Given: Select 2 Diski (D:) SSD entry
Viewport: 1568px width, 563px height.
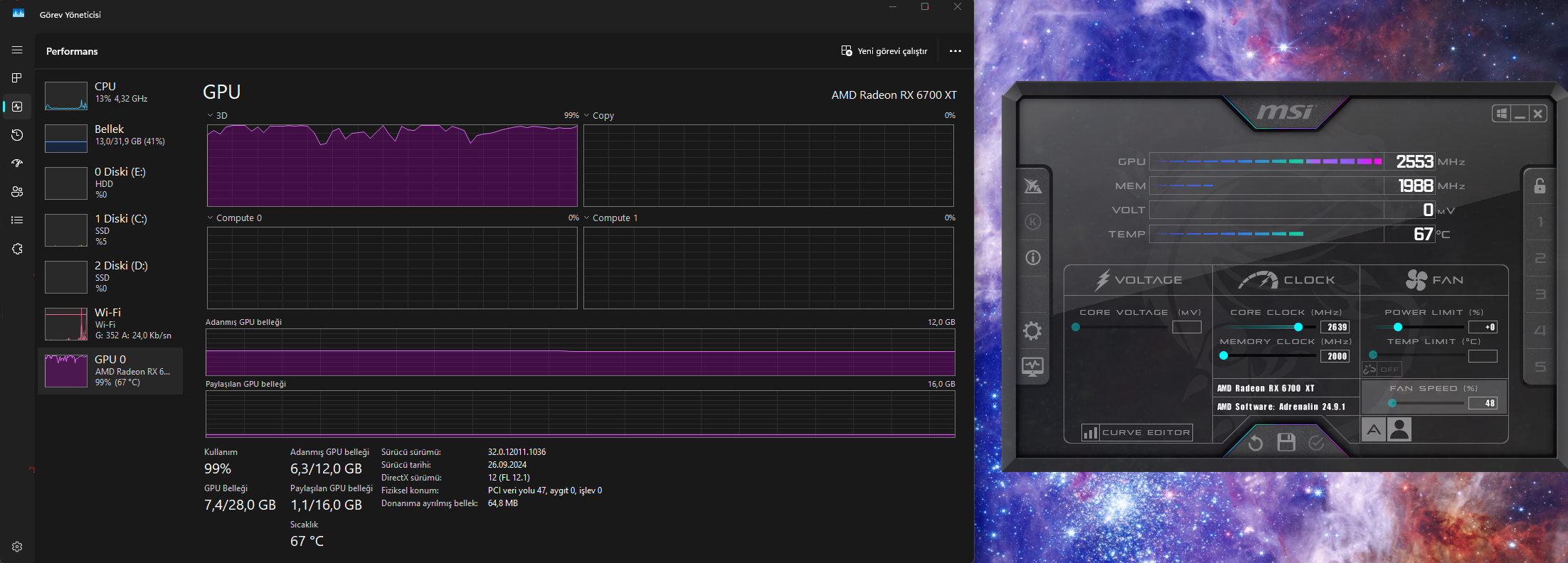Looking at the screenshot, I should pyautogui.click(x=110, y=277).
